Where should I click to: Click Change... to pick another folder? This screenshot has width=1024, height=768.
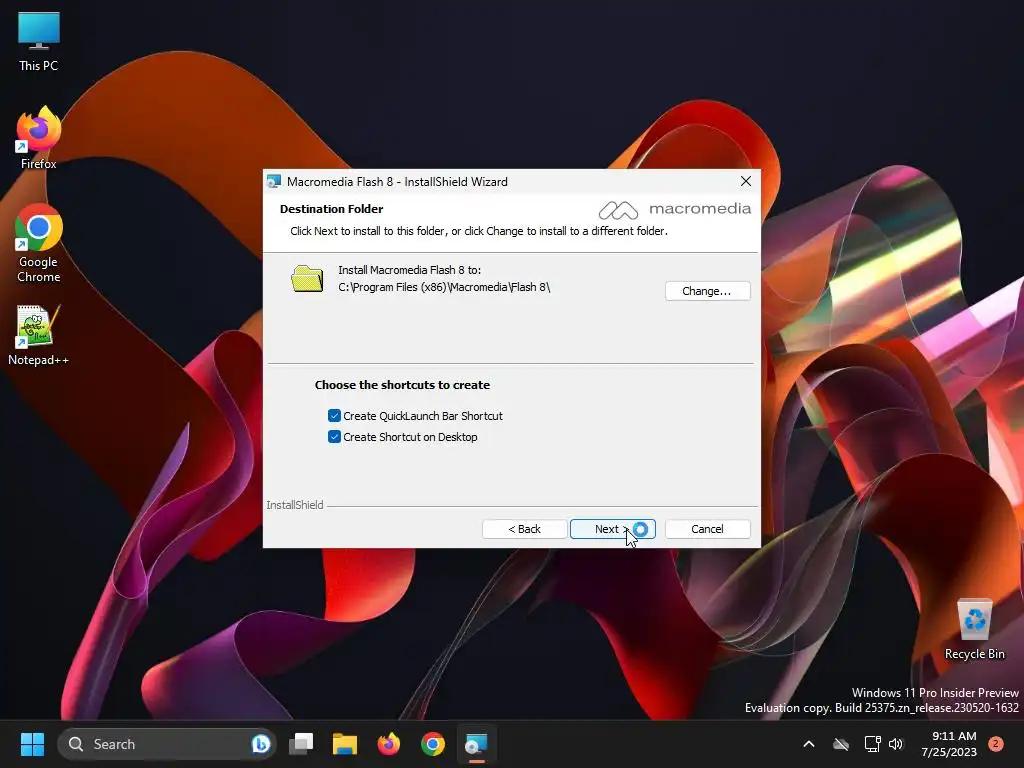[707, 291]
